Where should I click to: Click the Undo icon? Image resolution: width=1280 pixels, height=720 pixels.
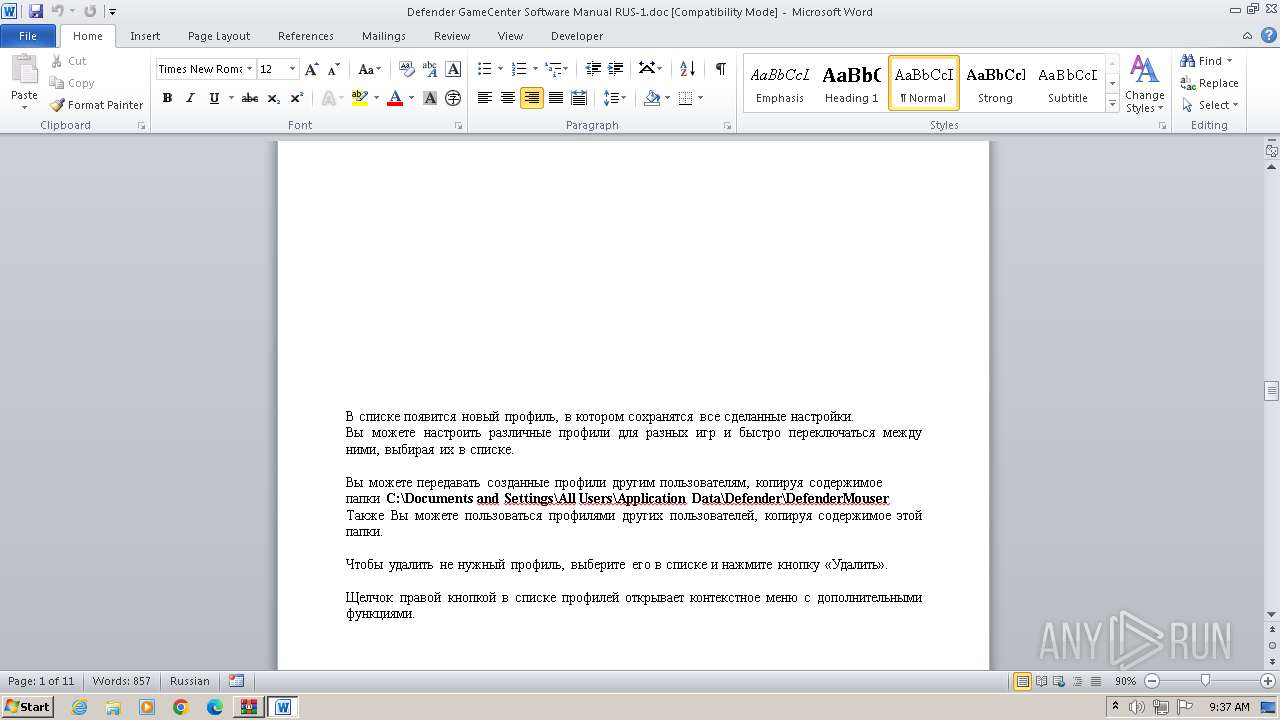pos(58,11)
